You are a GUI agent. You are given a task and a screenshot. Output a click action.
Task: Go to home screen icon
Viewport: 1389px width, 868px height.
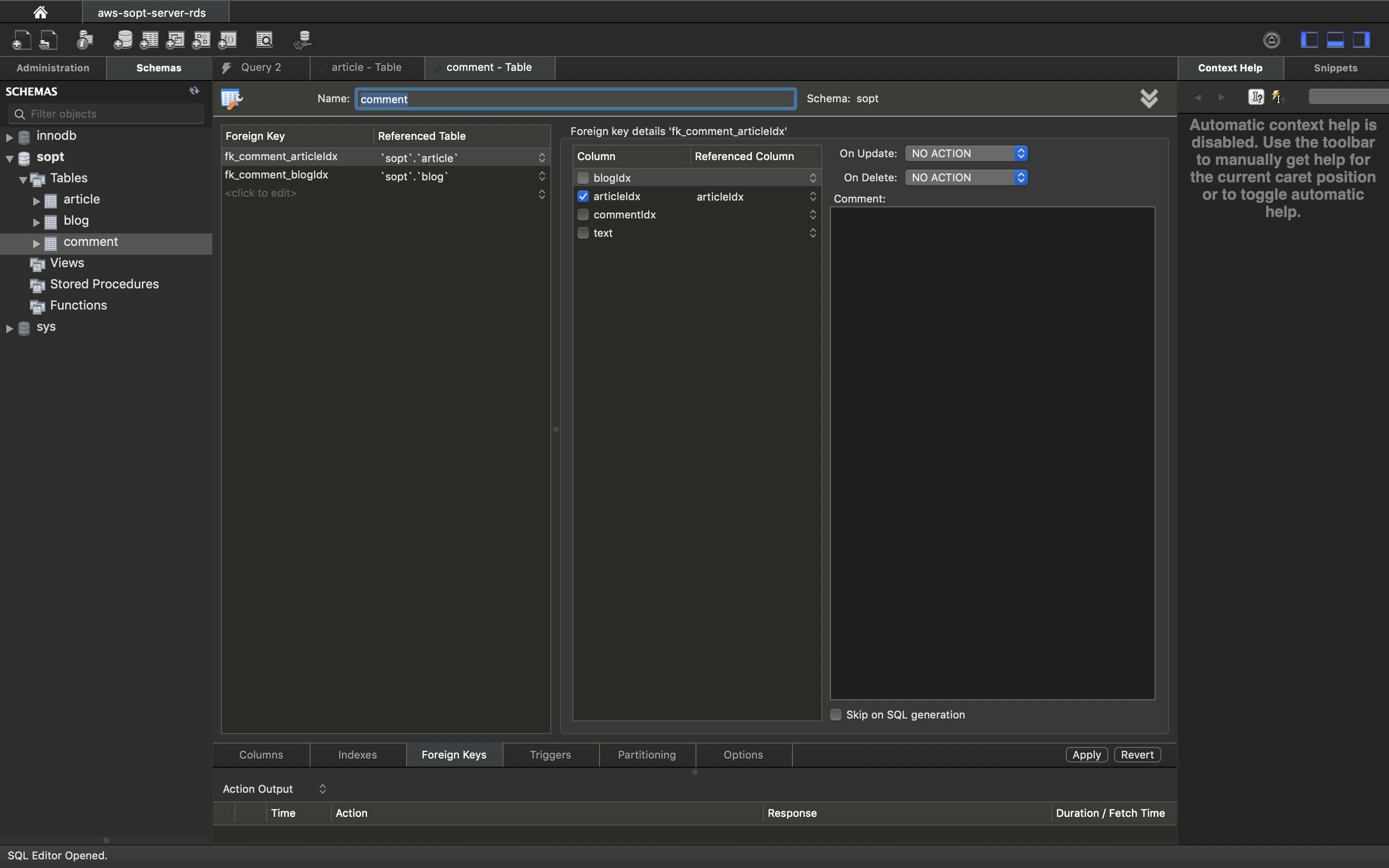click(x=40, y=12)
